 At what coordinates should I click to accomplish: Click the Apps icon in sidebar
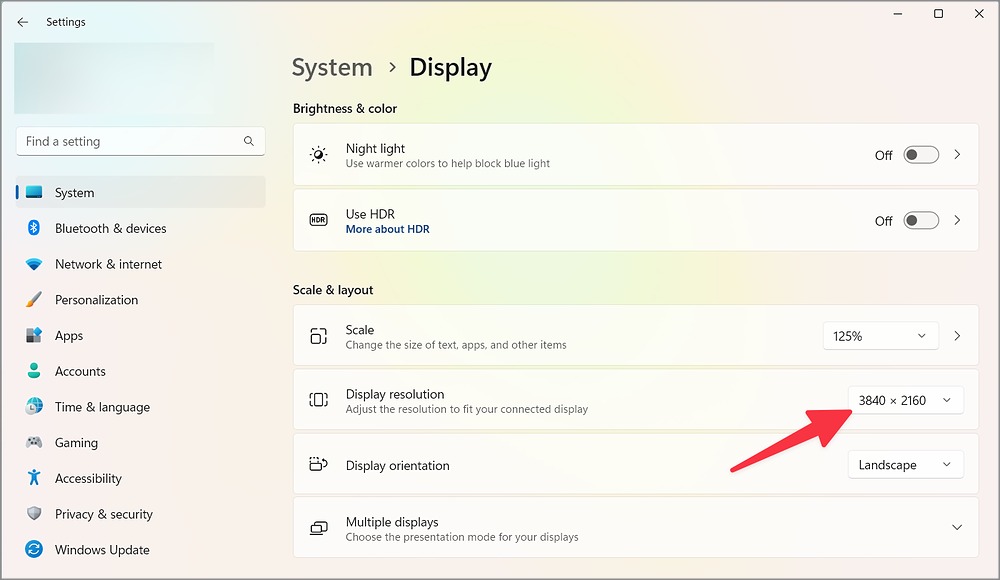34,335
